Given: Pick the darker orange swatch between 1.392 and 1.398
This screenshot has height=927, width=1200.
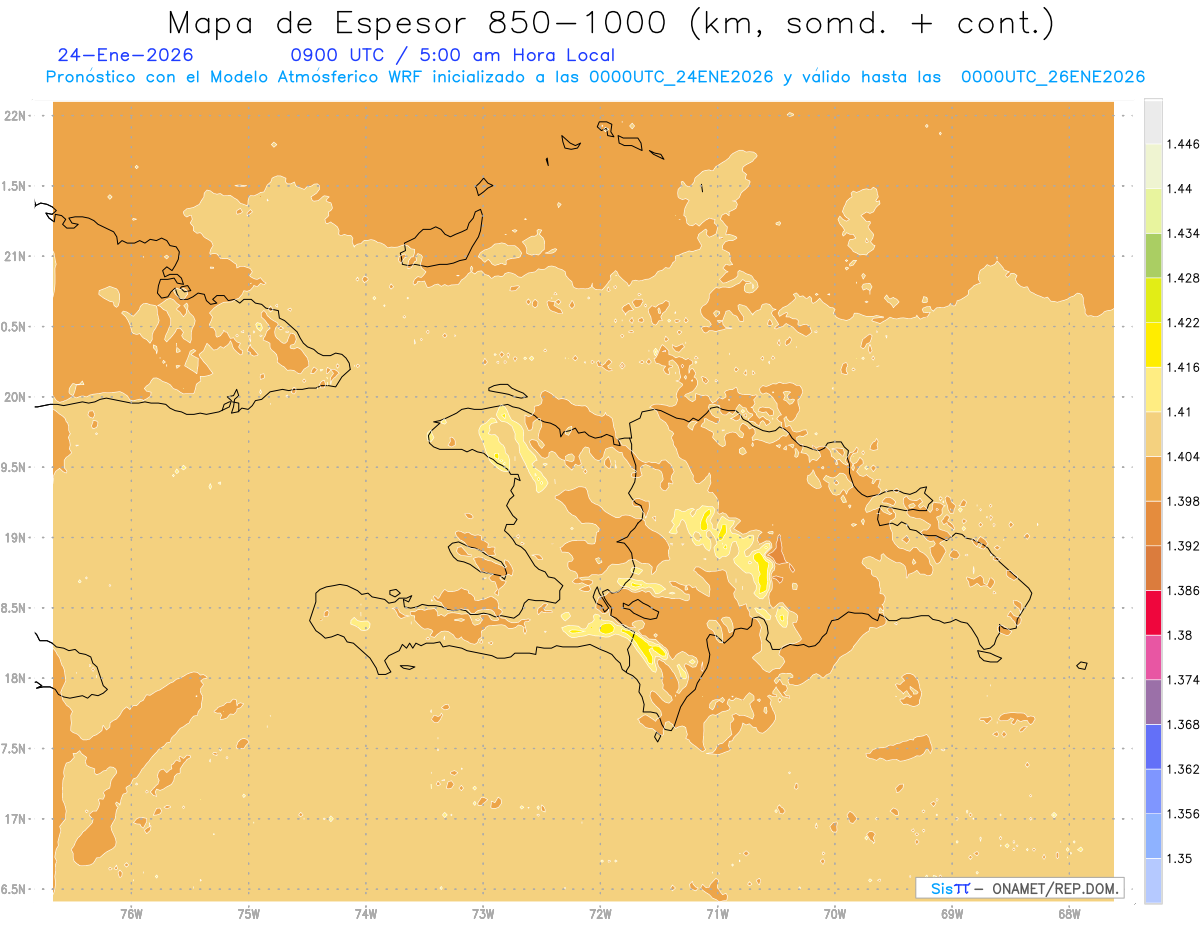Looking at the screenshot, I should [x=1153, y=523].
